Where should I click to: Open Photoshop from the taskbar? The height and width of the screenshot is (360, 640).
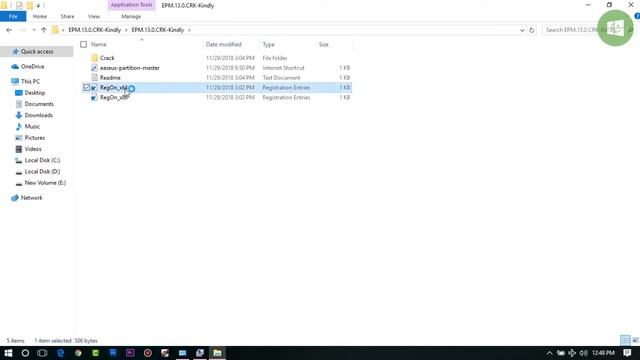tap(113, 353)
